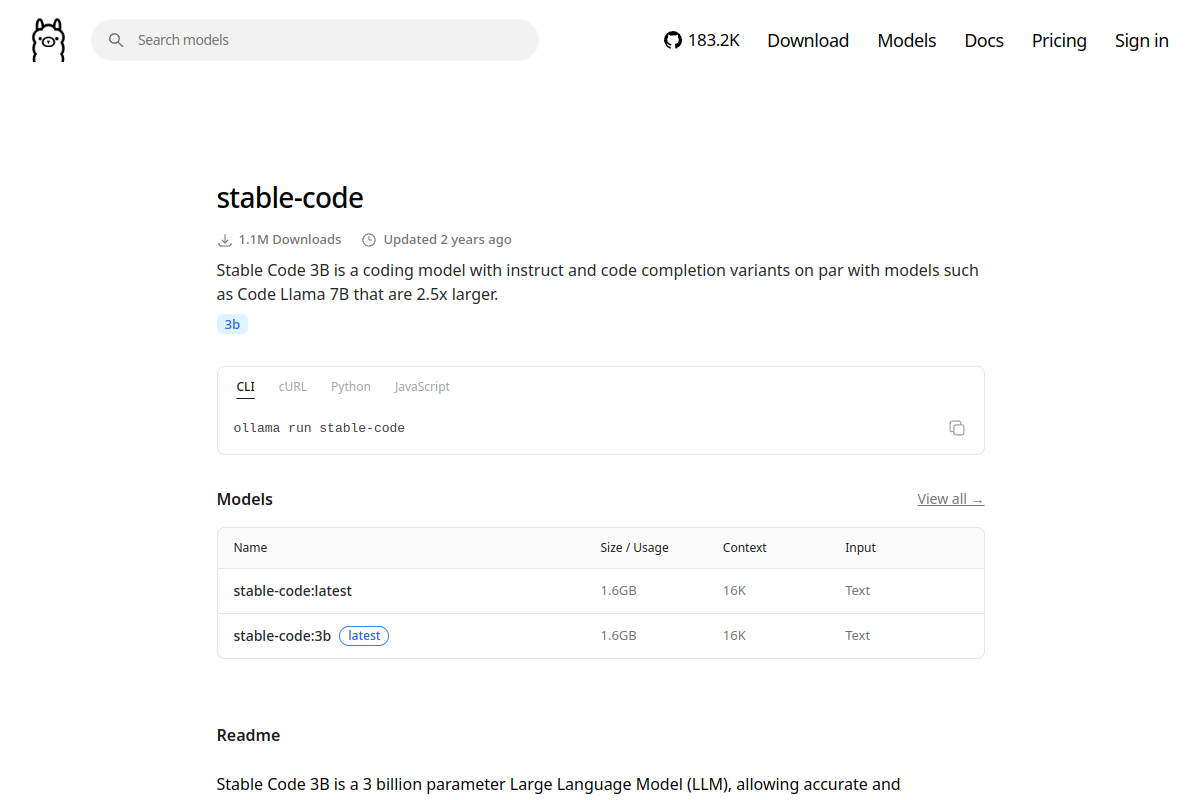Open the Docs link
The height and width of the screenshot is (800, 1200).
tap(984, 40)
